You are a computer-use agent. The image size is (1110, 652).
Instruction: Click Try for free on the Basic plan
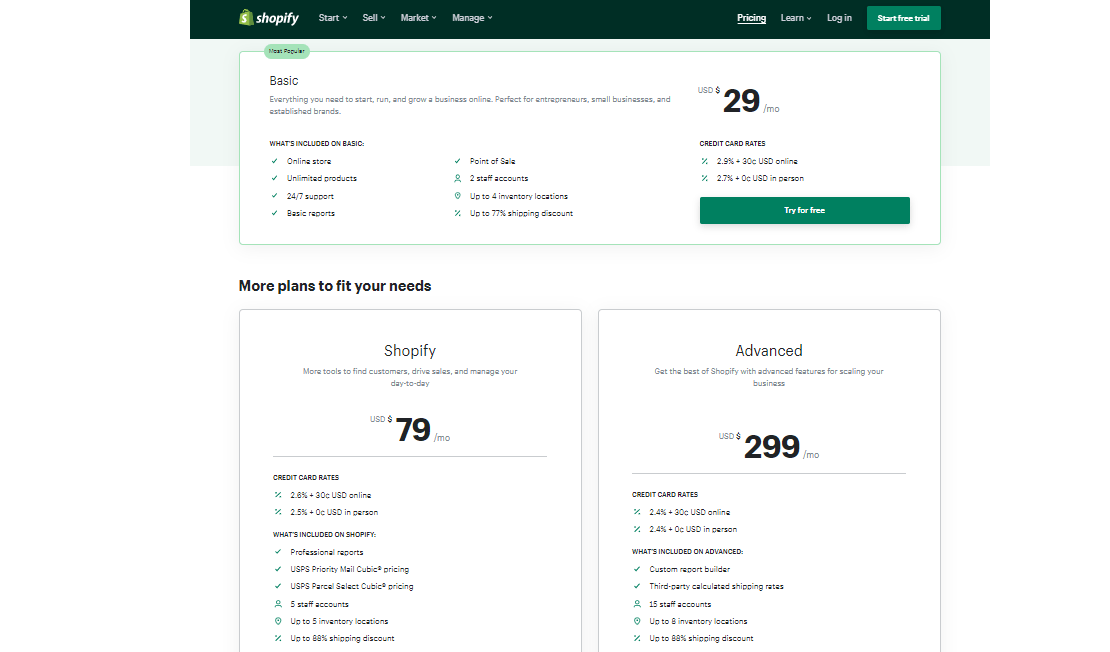804,210
